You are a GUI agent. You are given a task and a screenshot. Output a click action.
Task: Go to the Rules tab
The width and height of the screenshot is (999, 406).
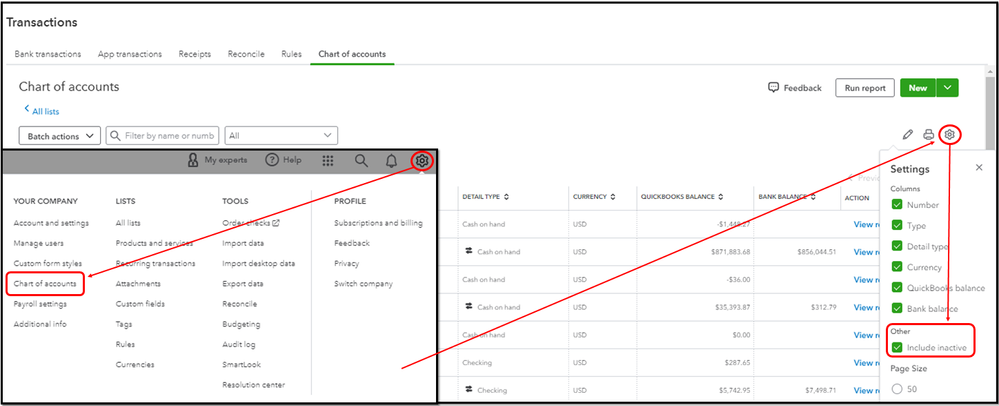pos(292,54)
